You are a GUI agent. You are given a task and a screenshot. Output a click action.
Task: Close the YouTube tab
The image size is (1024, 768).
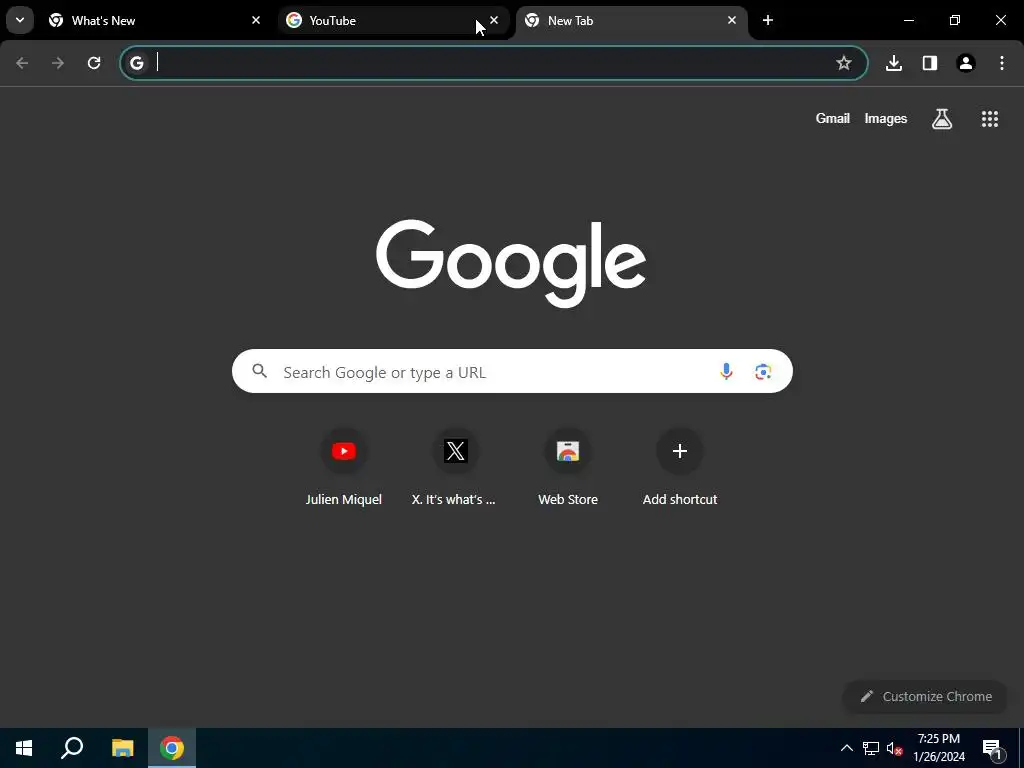(494, 20)
